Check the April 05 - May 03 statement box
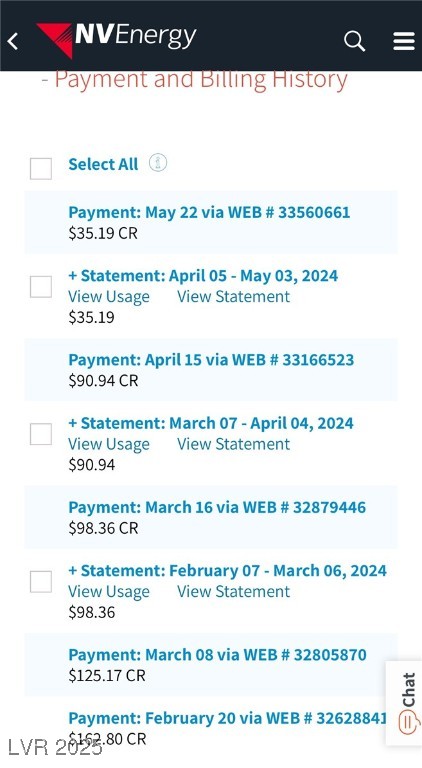This screenshot has width=422, height=768. coord(41,287)
